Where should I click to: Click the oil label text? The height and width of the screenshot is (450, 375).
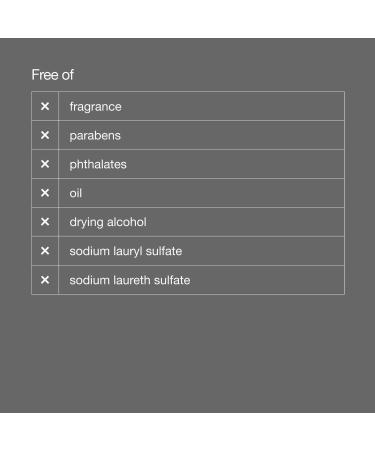76,193
